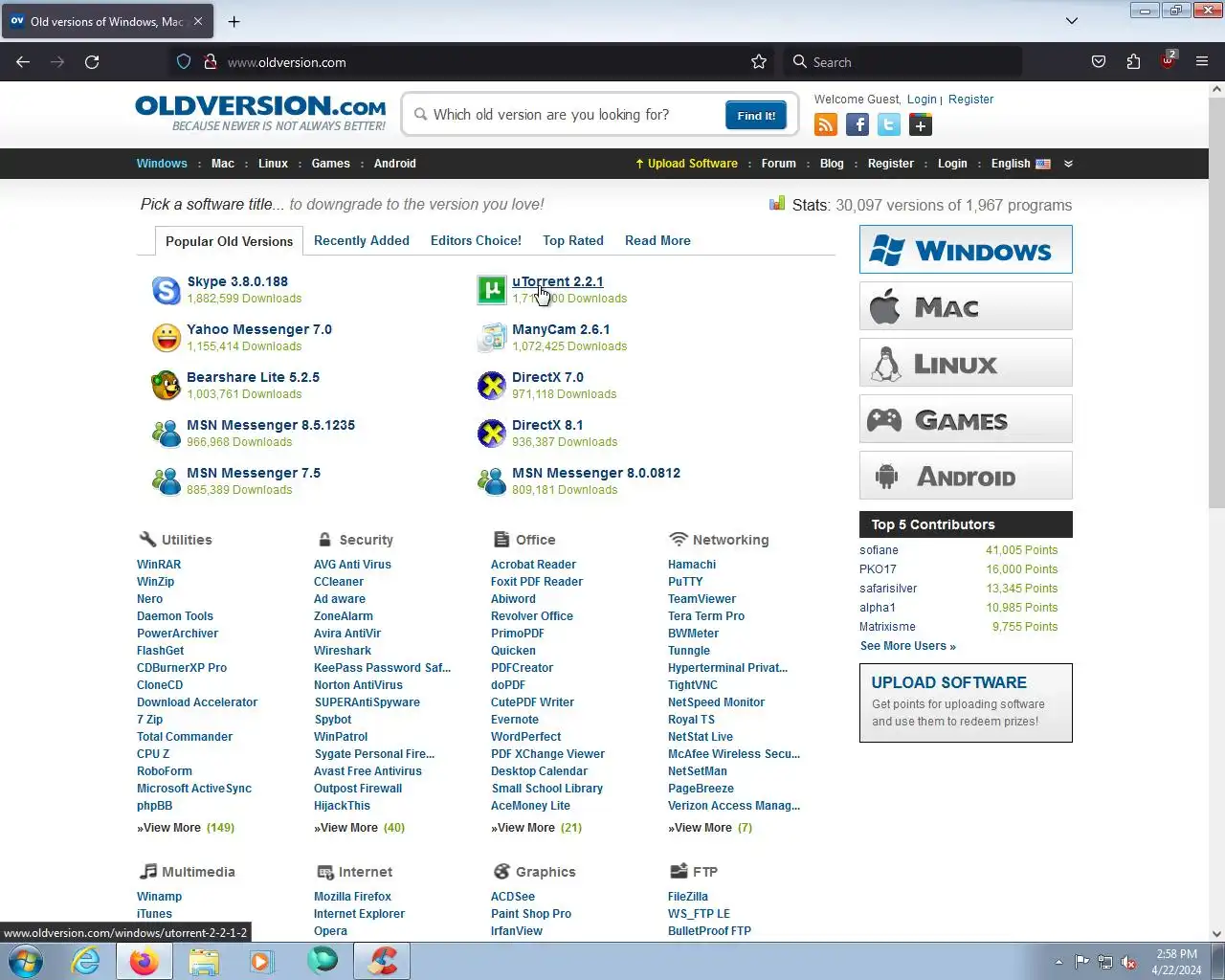This screenshot has width=1225, height=980.
Task: Click the Skype app icon
Action: [167, 290]
